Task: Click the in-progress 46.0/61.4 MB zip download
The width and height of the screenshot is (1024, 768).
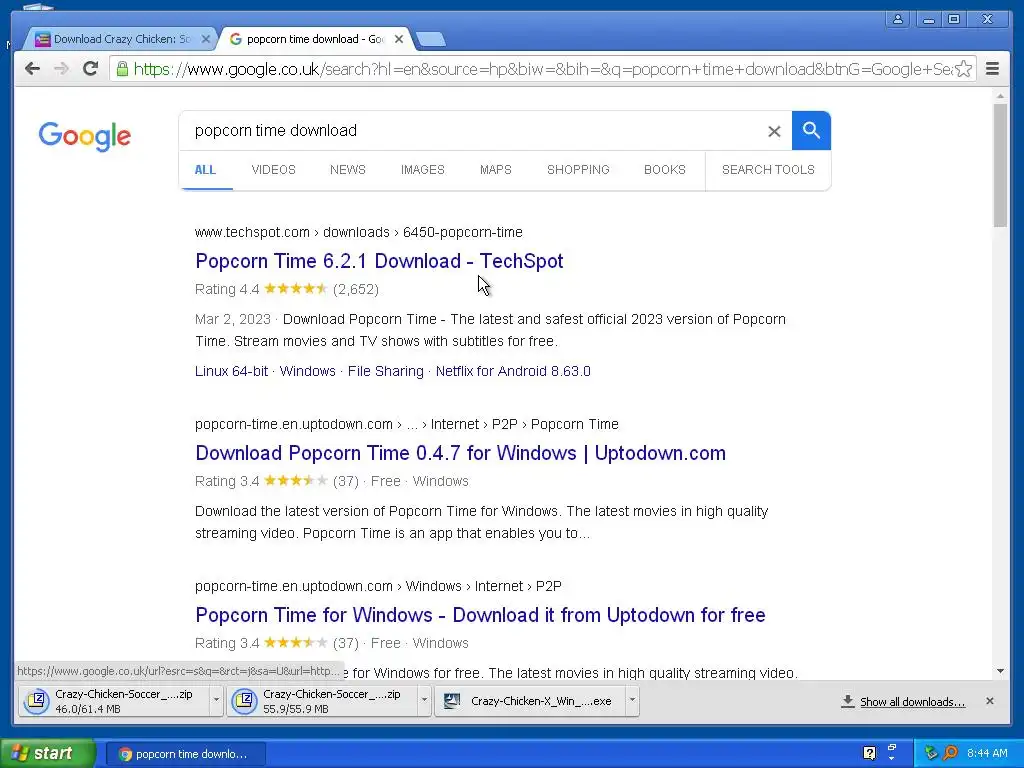Action: pos(114,701)
